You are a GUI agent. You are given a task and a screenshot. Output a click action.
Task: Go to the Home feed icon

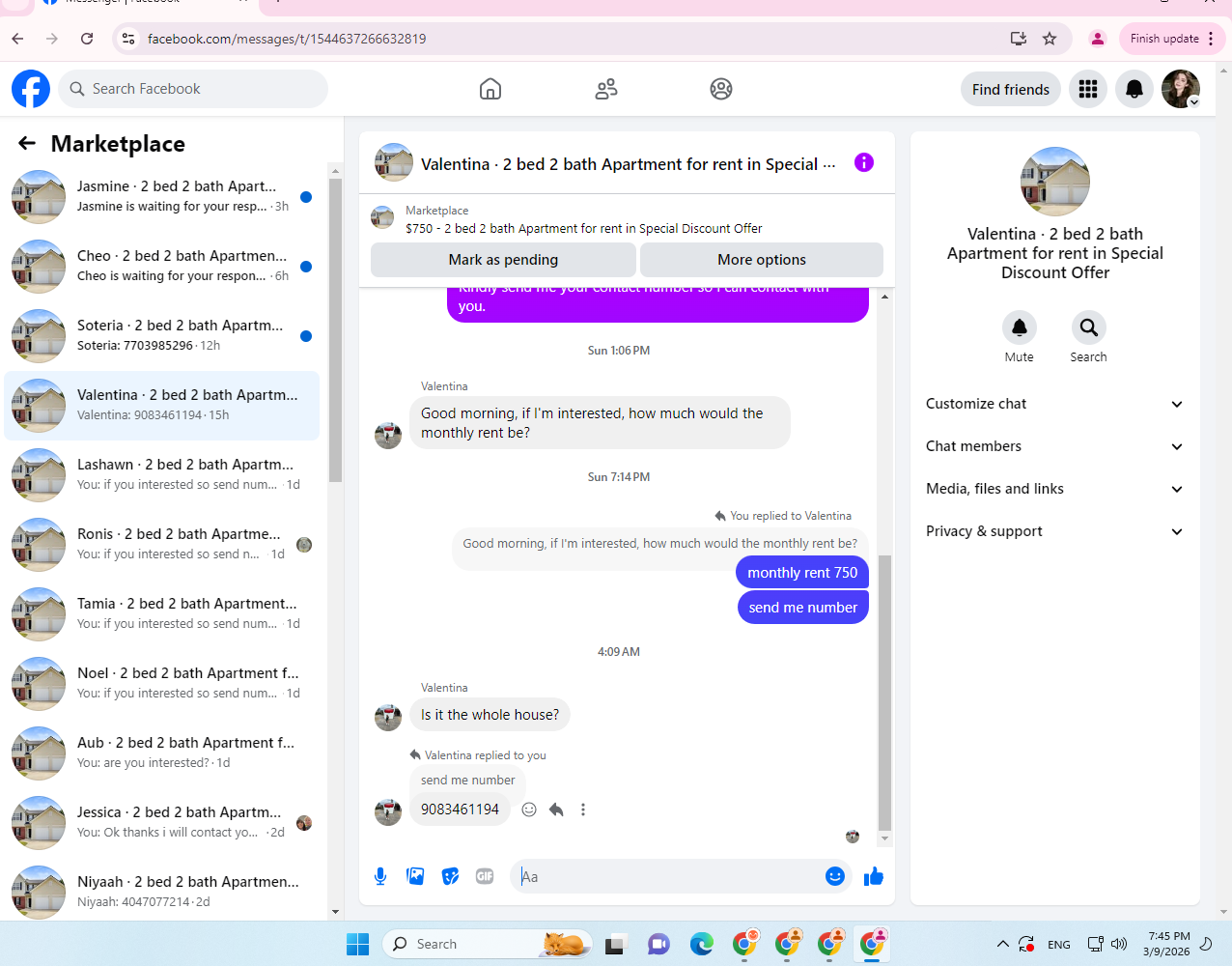[x=490, y=89]
